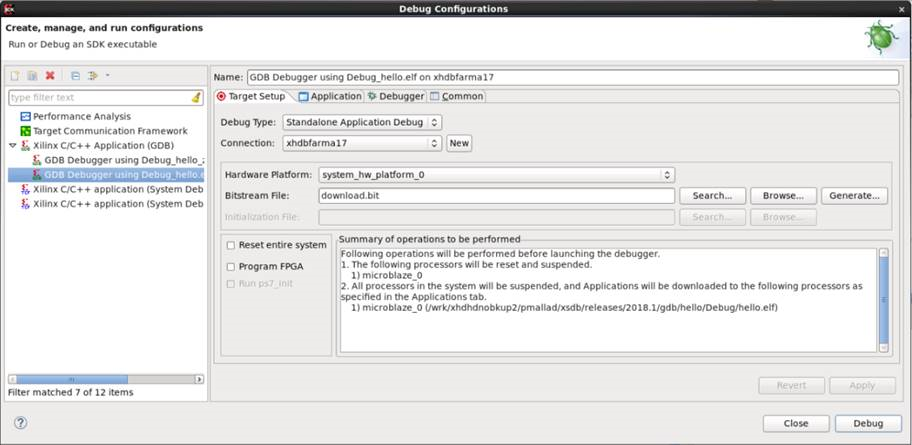Viewport: 912px width, 445px height.
Task: Click the green bug debug icon
Action: pyautogui.click(x=881, y=38)
